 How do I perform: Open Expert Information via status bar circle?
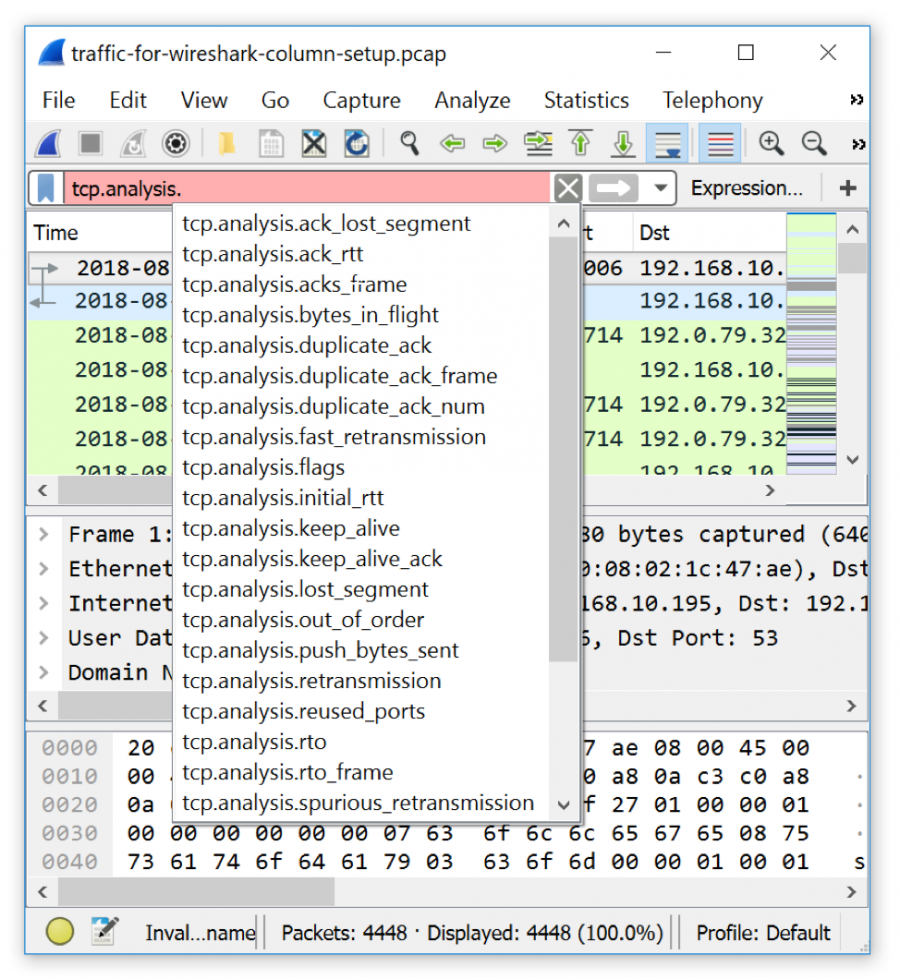[59, 931]
